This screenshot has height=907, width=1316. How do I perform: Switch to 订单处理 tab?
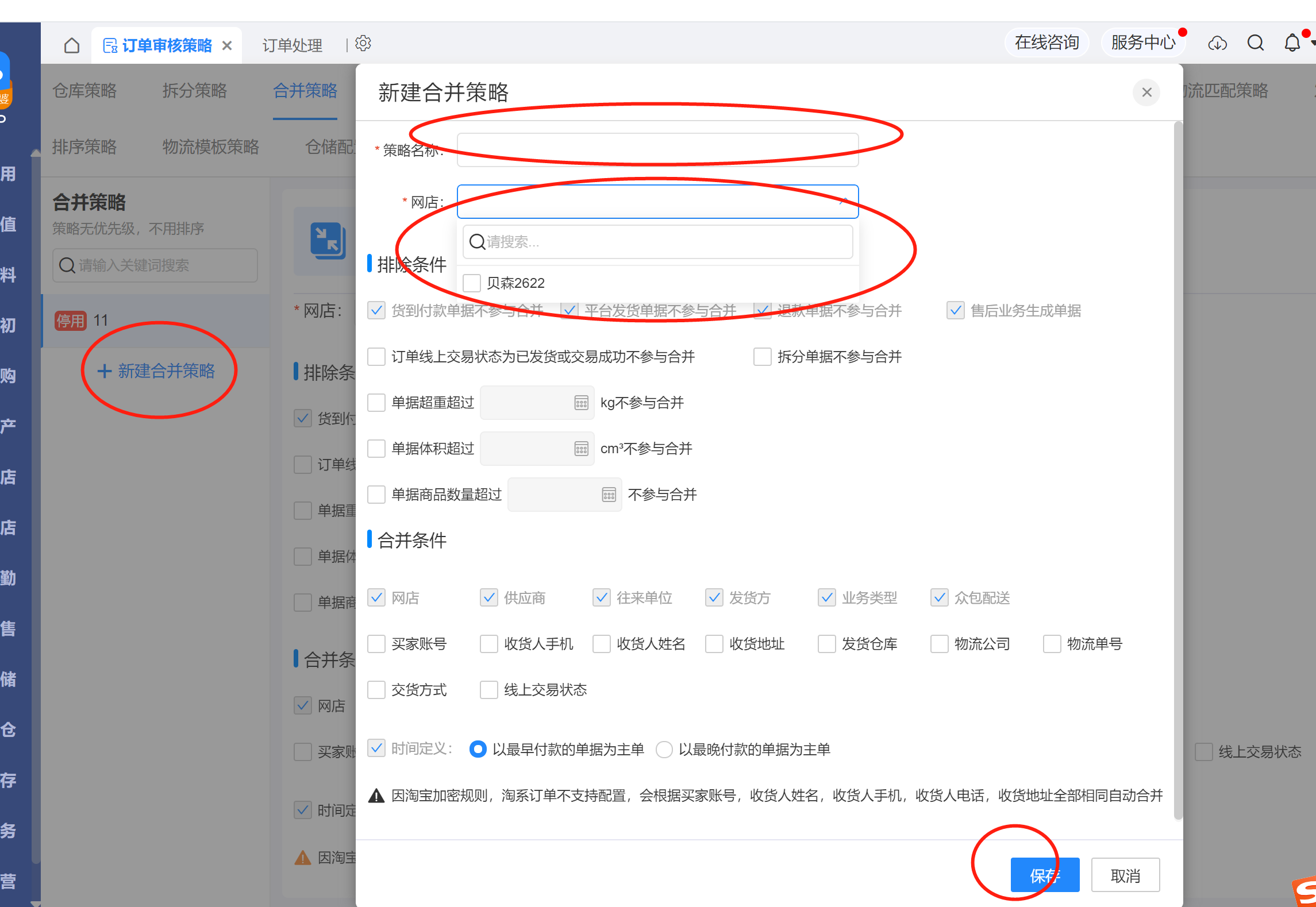[x=292, y=45]
